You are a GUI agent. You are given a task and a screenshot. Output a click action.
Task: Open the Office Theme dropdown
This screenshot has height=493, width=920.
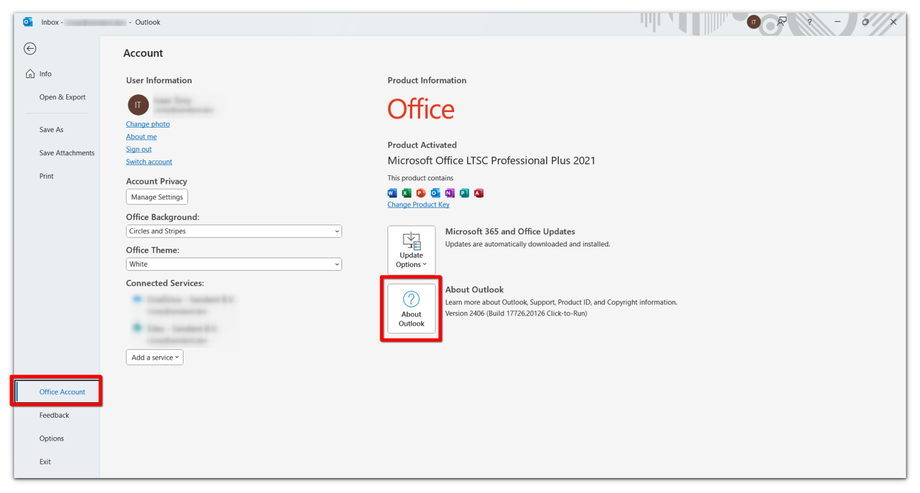click(234, 264)
